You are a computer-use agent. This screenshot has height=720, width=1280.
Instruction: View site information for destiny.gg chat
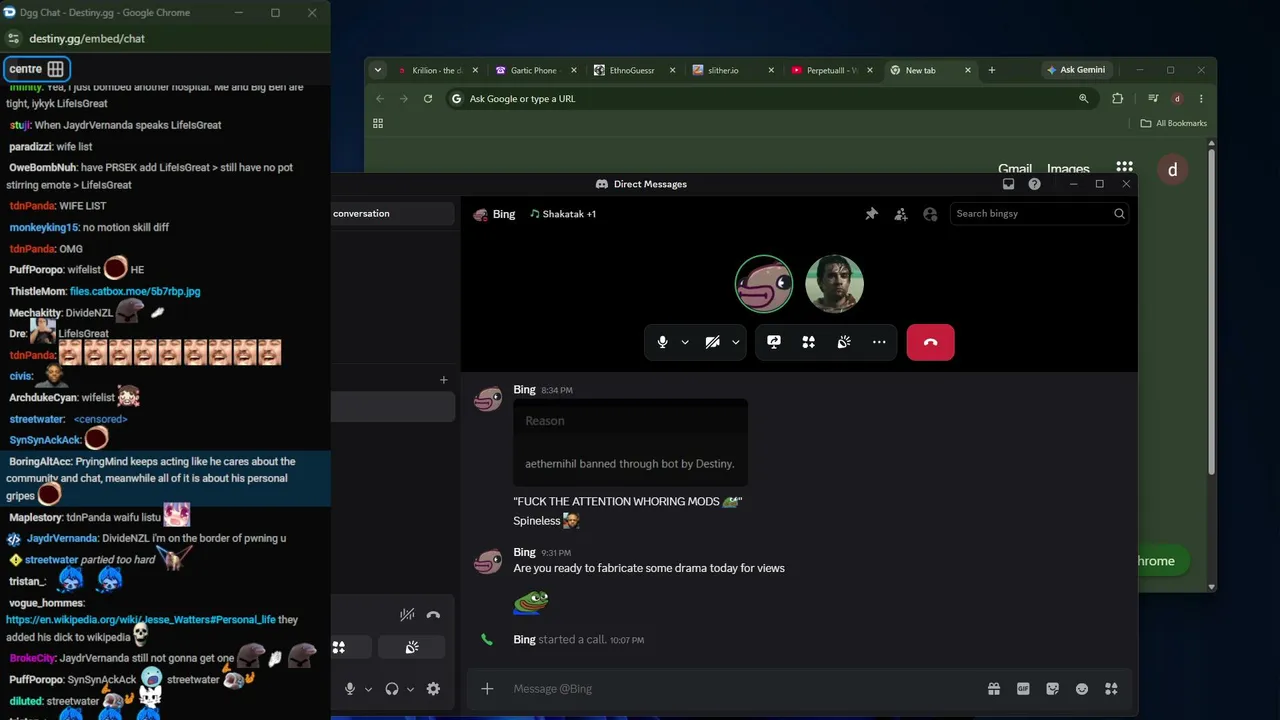tap(13, 38)
